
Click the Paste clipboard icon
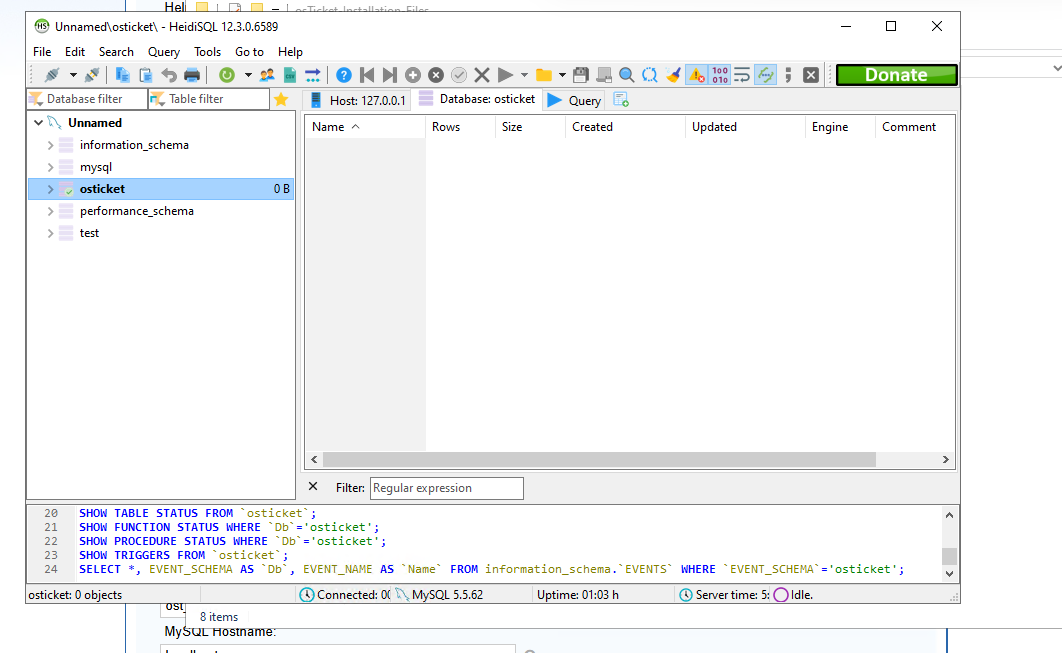click(146, 75)
